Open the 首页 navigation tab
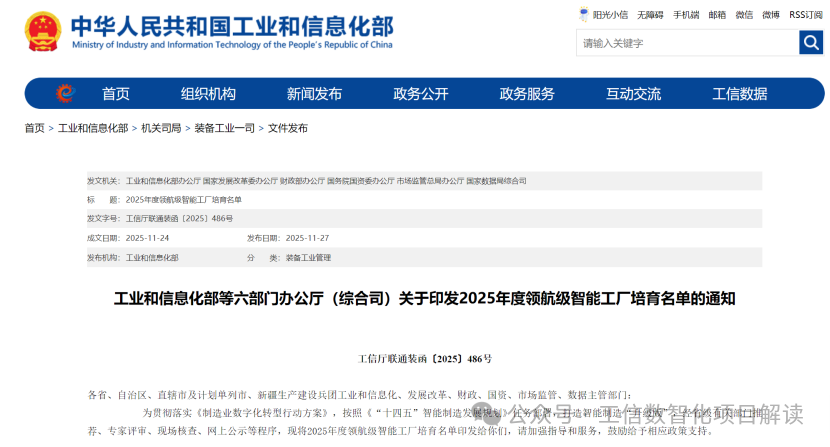830x447 pixels. click(x=116, y=94)
